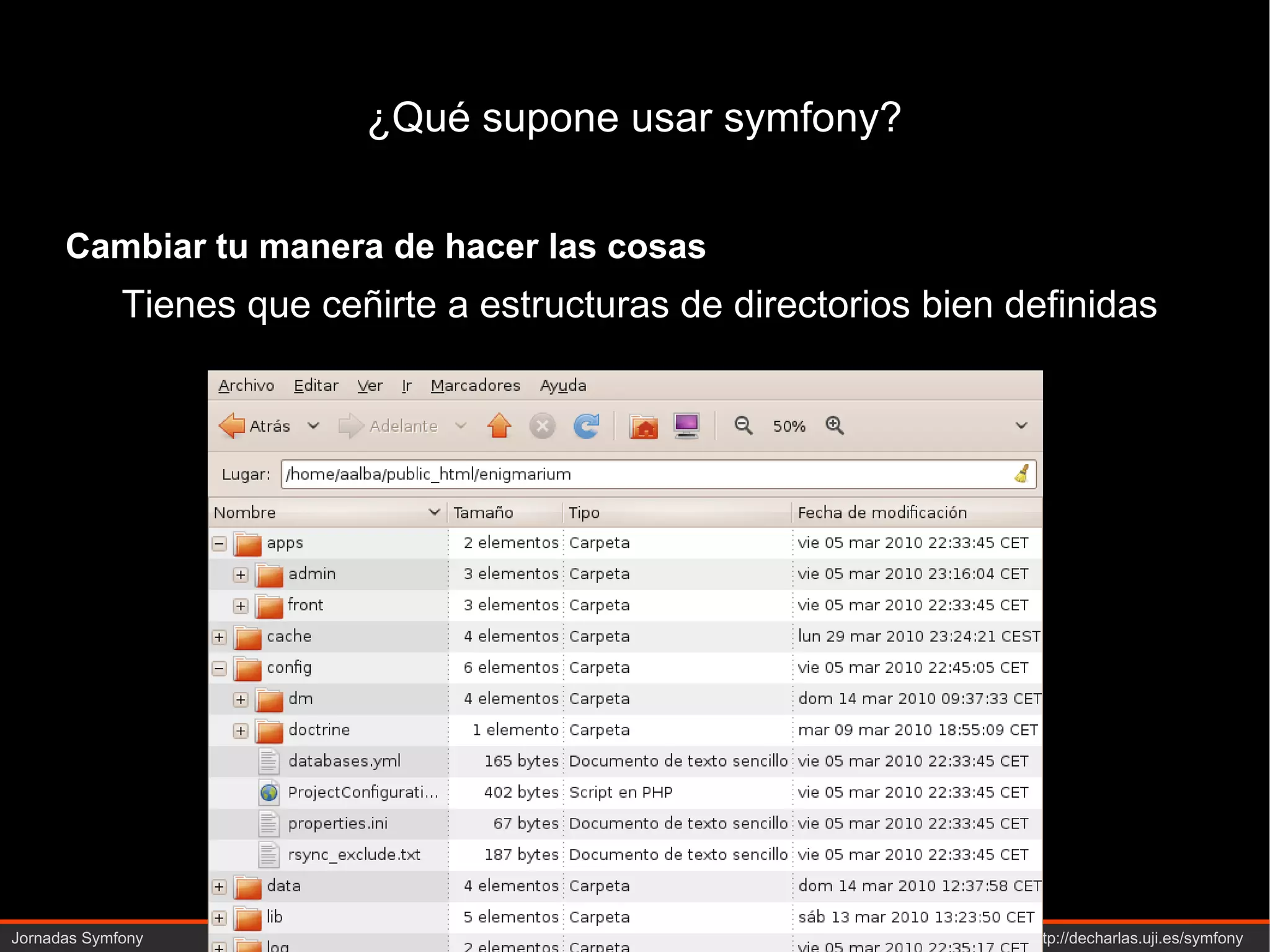Expand the front folder
1270x952 pixels.
coord(241,606)
